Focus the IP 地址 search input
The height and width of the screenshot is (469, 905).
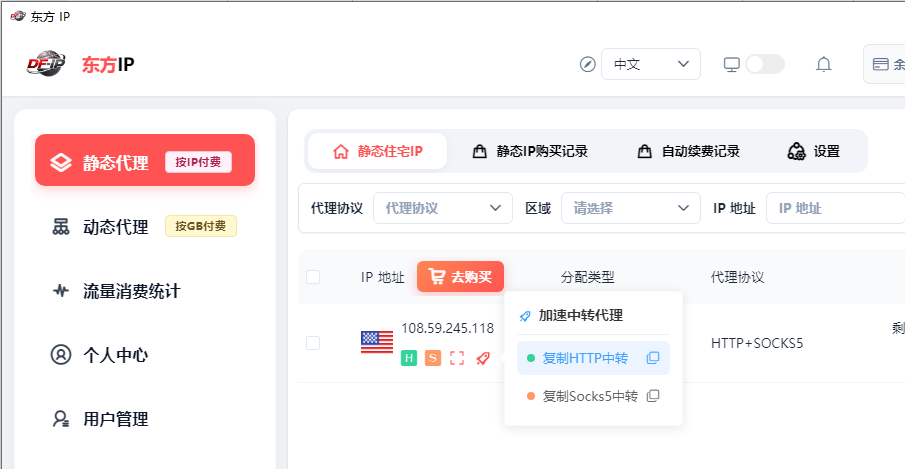[835, 208]
